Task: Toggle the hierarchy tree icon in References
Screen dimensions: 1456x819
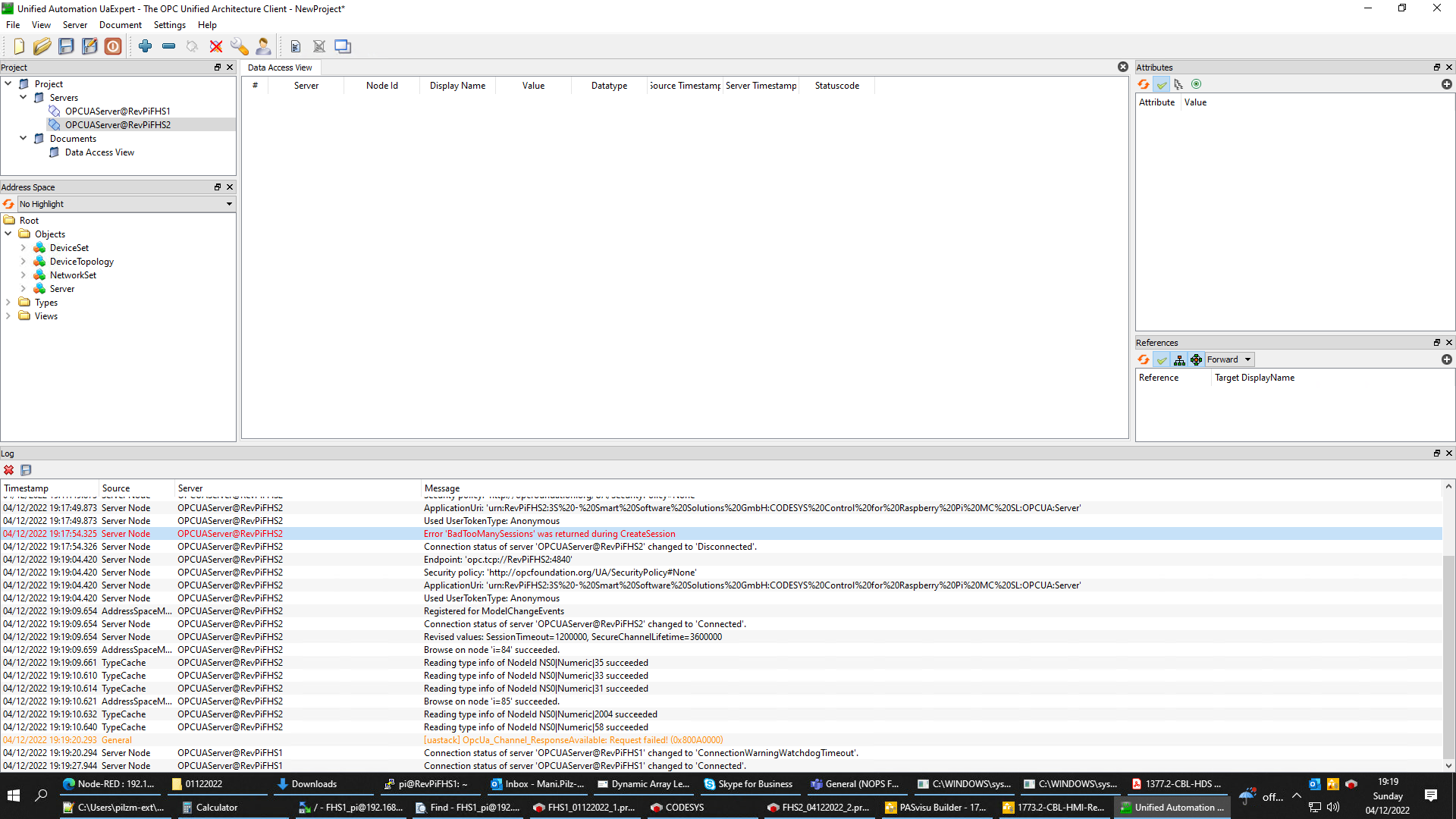Action: pos(1179,359)
